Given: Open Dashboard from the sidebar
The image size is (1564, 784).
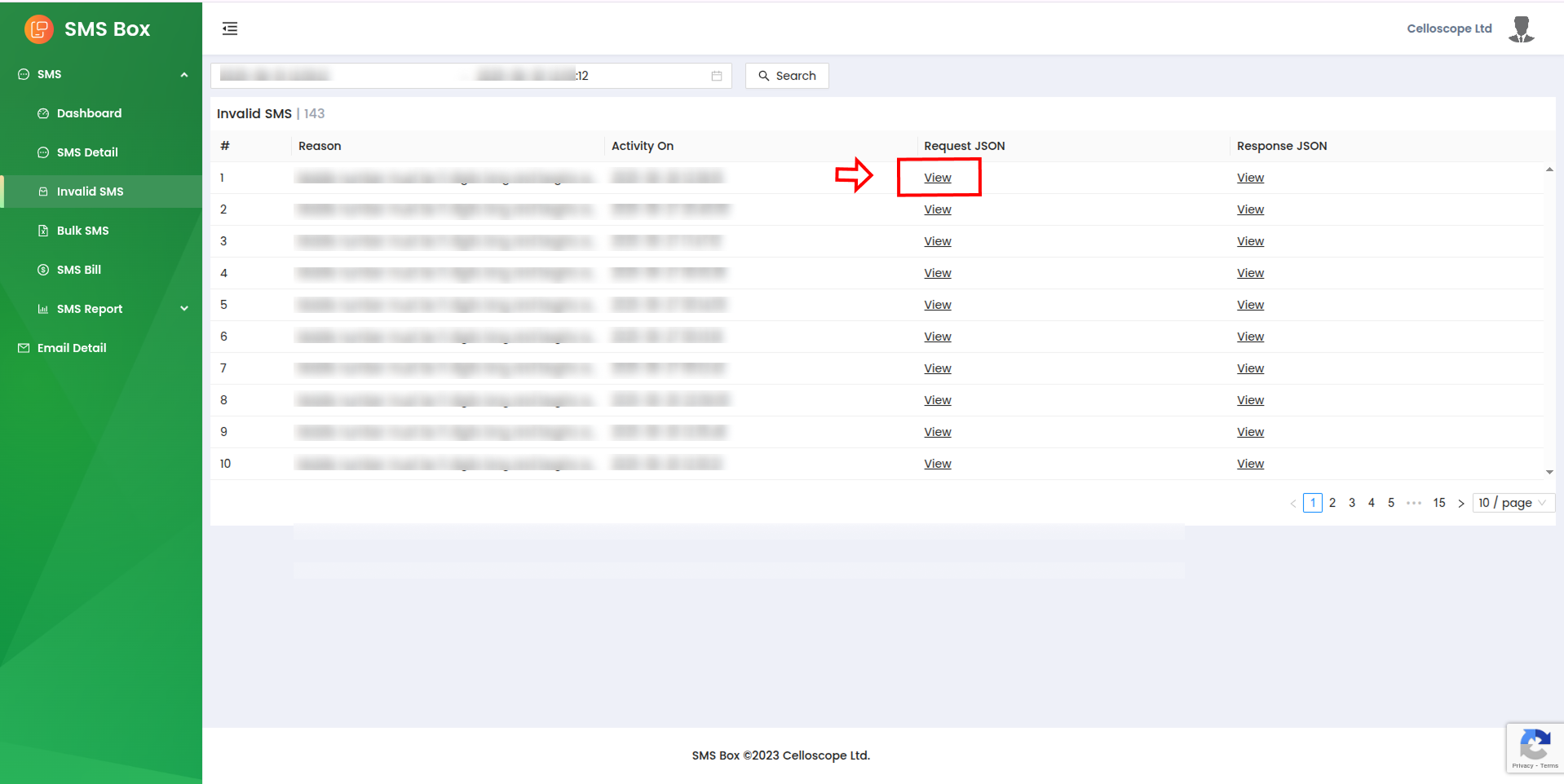Looking at the screenshot, I should tap(89, 113).
